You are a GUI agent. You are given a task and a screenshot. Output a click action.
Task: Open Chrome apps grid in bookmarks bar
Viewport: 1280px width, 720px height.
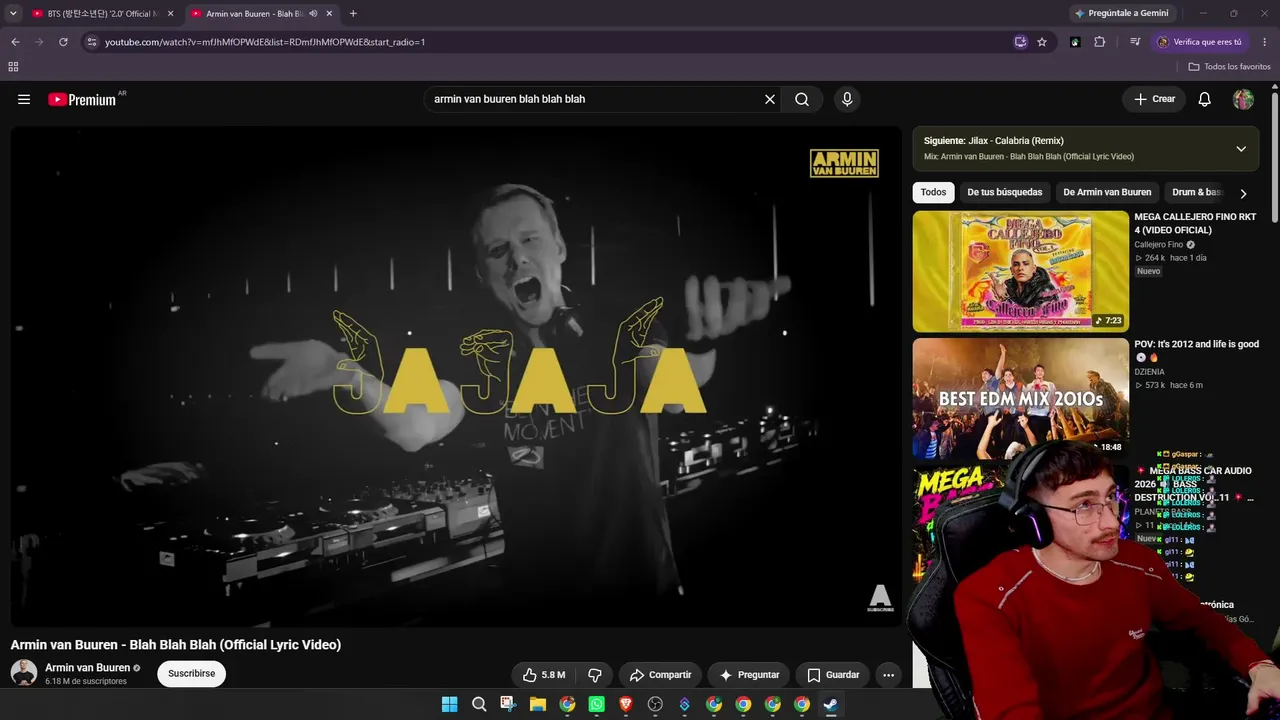13,67
